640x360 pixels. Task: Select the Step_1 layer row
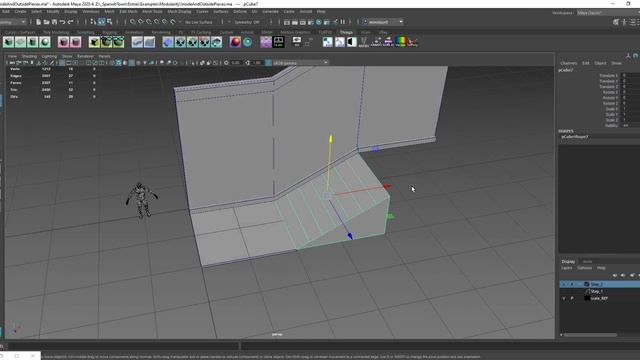pos(600,291)
